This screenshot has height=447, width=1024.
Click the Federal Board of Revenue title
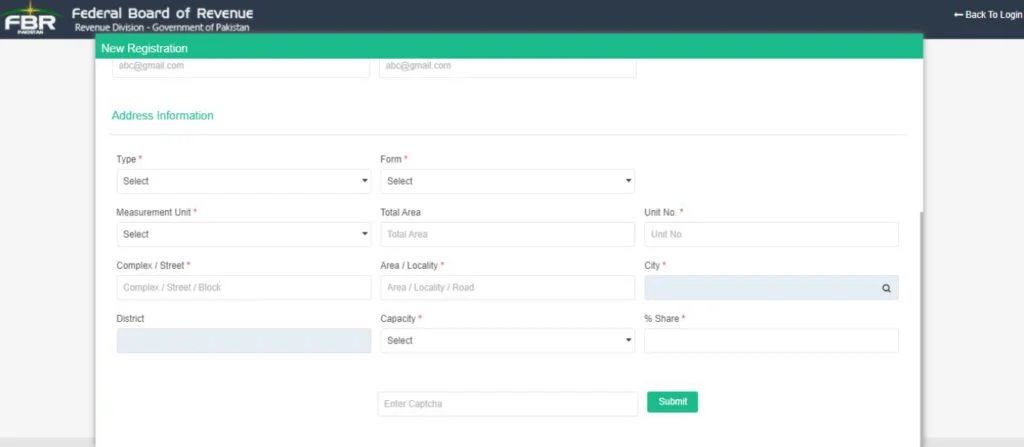point(163,13)
